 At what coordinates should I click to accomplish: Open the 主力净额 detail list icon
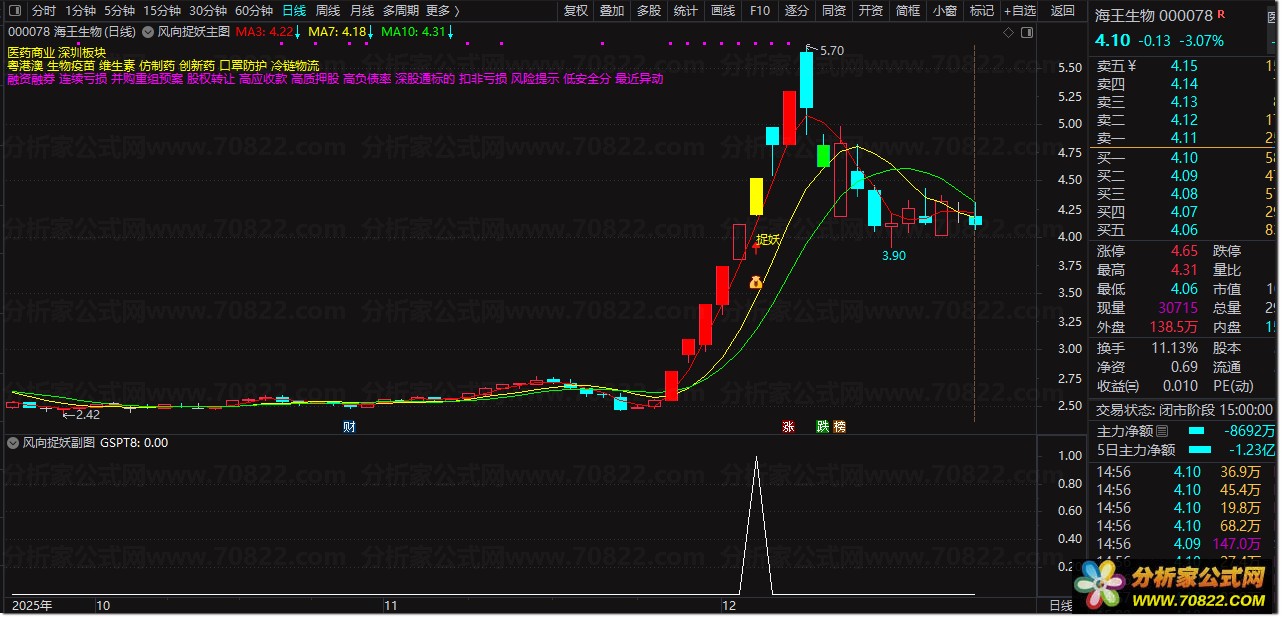pyautogui.click(x=1161, y=431)
